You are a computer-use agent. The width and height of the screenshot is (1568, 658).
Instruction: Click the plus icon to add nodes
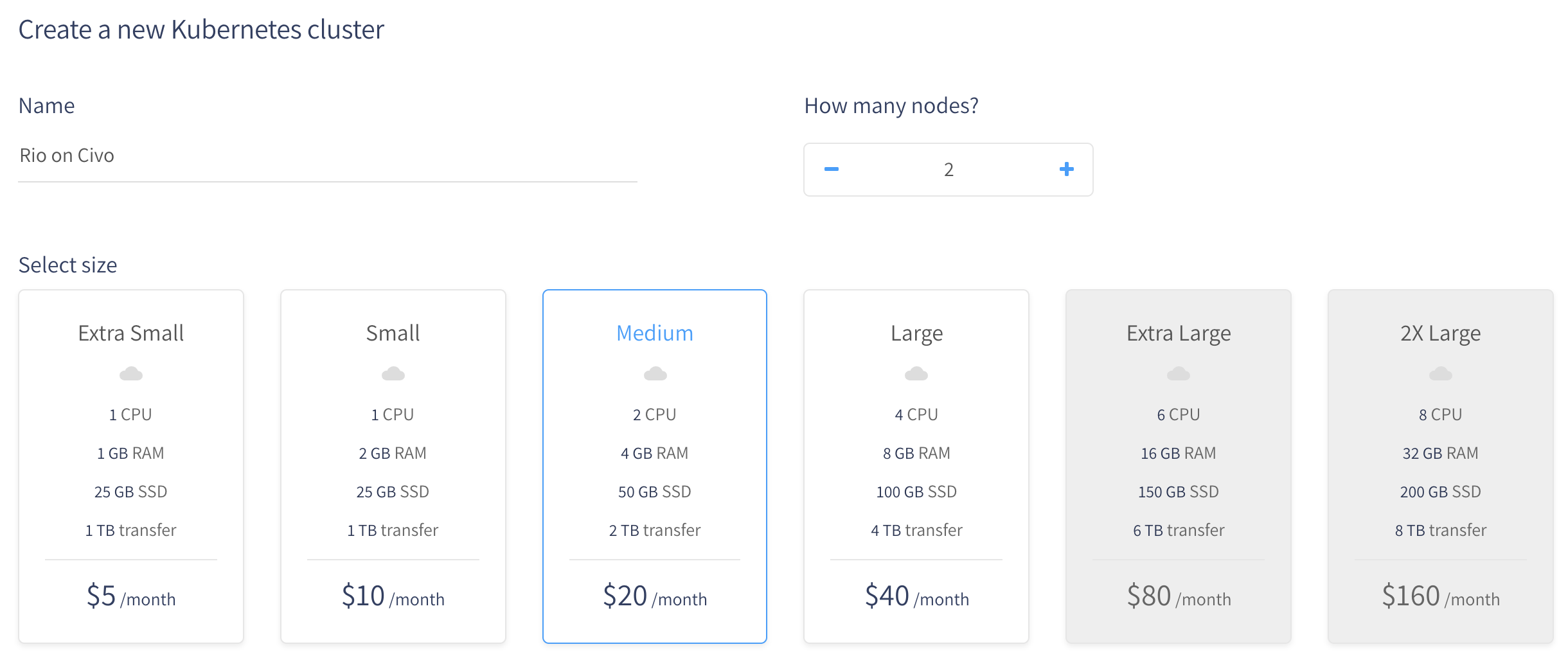click(1067, 169)
